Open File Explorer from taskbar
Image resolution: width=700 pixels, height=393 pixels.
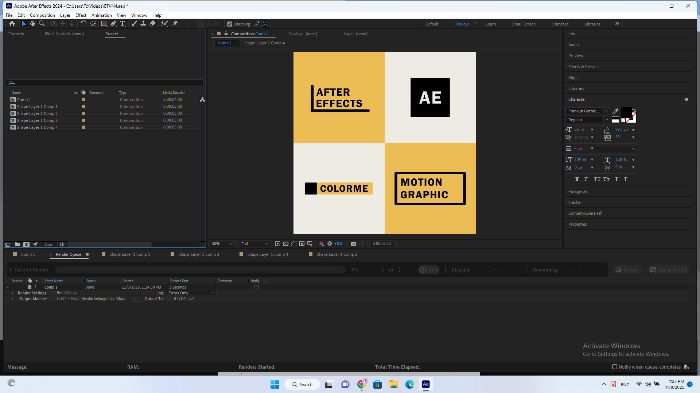coord(393,384)
